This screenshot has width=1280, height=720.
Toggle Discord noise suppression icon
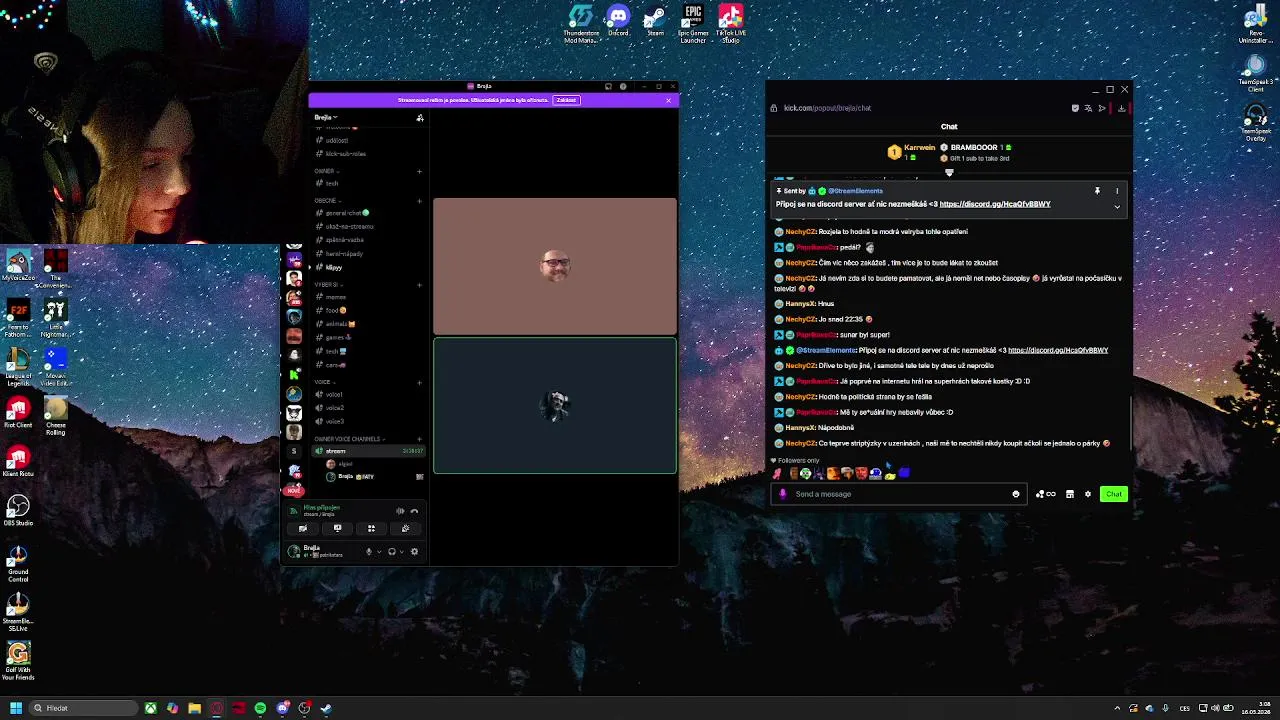400,511
